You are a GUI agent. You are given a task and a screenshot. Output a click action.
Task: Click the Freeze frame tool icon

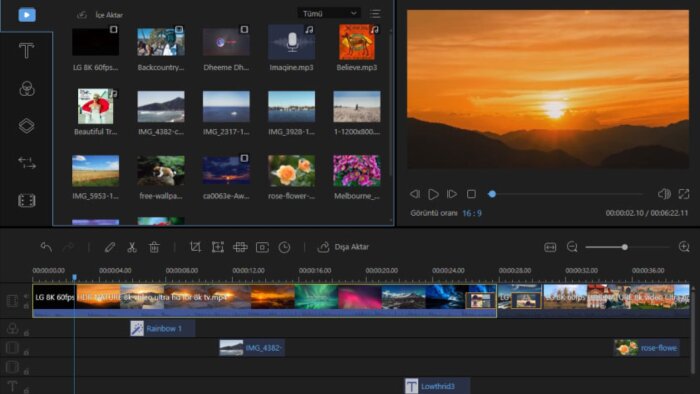coord(262,247)
